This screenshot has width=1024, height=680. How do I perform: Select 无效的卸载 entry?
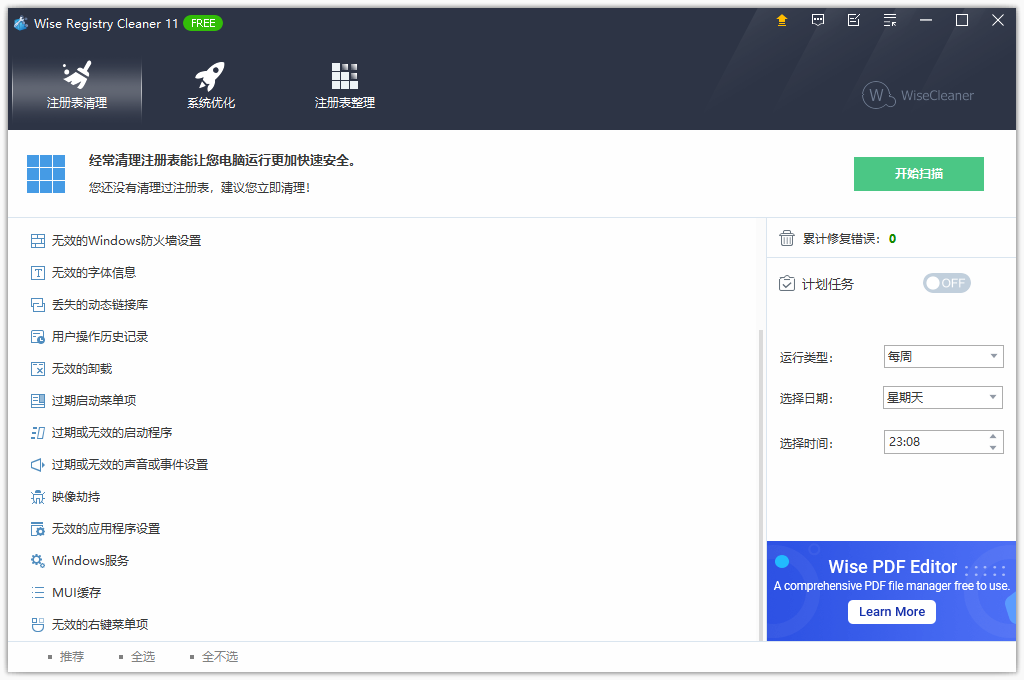tap(82, 369)
